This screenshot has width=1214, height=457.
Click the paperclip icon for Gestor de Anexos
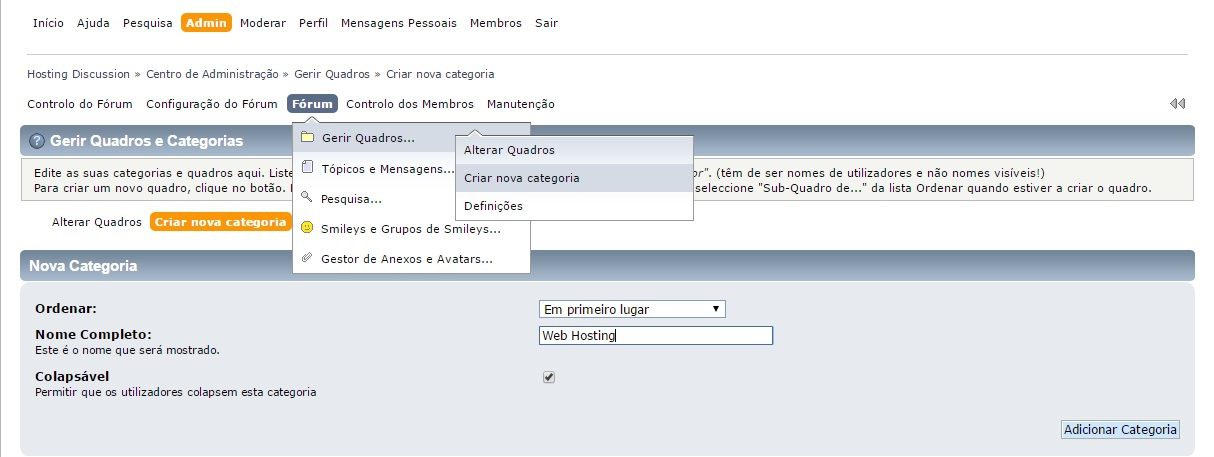coord(308,258)
